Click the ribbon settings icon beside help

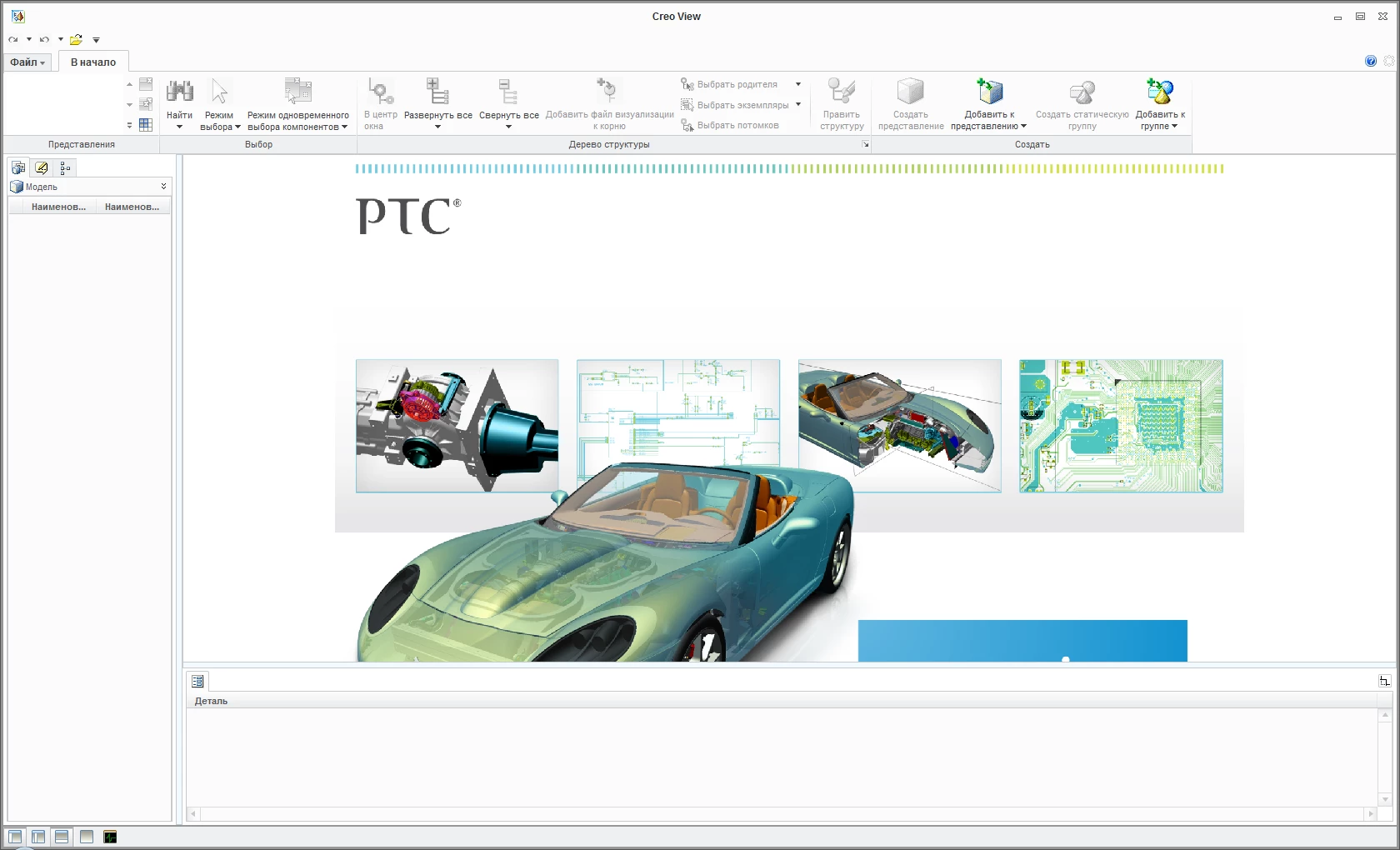1389,61
